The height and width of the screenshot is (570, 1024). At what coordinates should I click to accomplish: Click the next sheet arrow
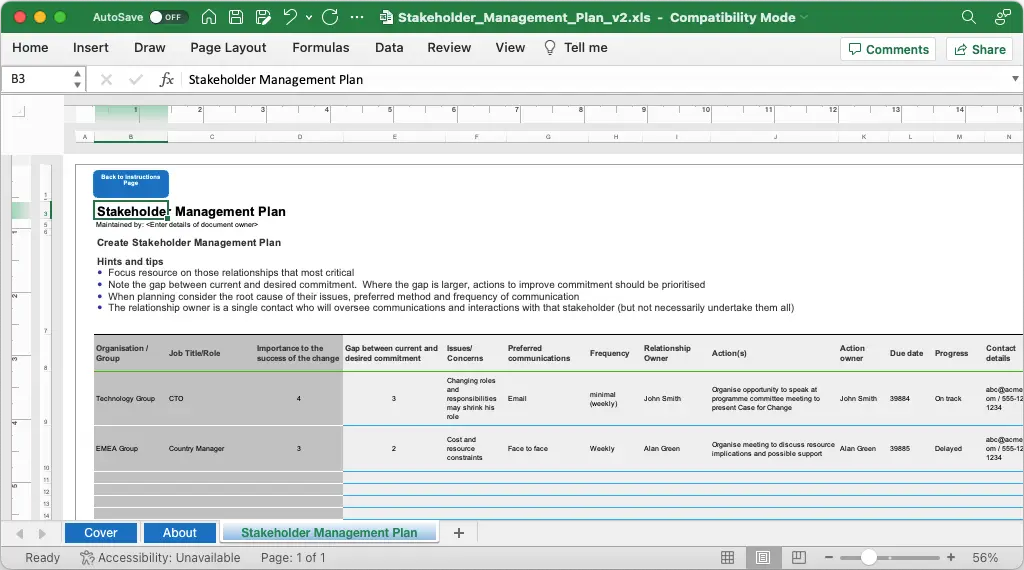[x=42, y=533]
